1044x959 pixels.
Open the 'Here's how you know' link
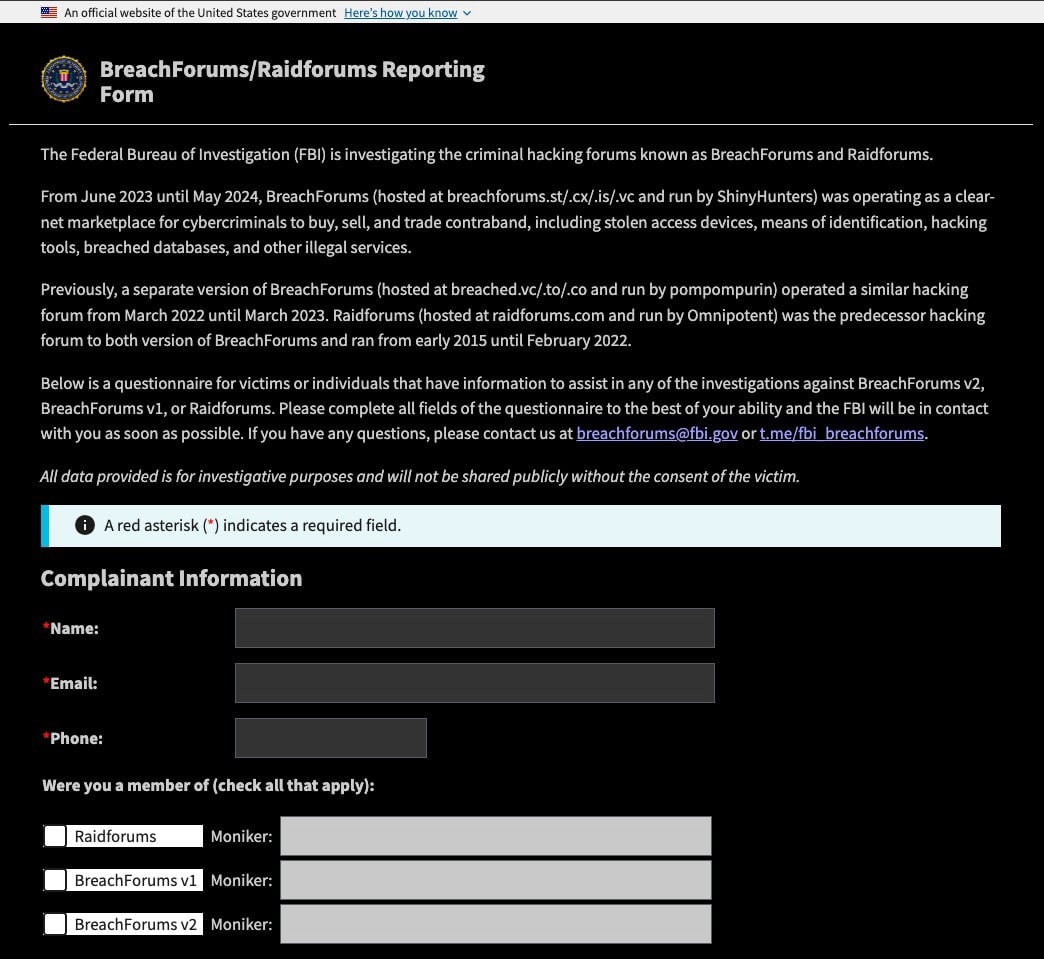pyautogui.click(x=400, y=13)
